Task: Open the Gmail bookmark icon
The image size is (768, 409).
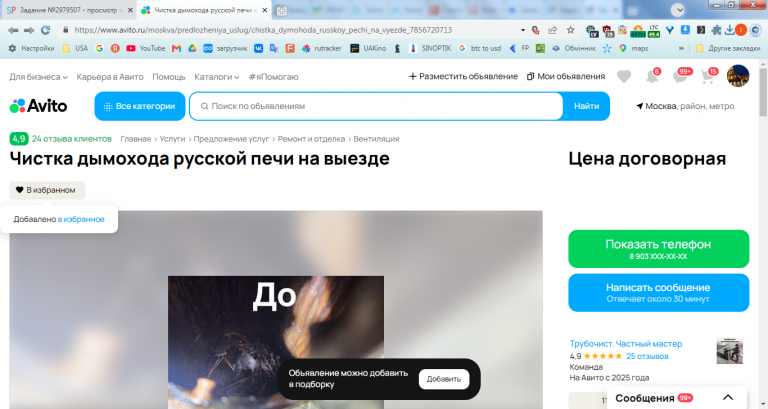Action: [x=176, y=48]
